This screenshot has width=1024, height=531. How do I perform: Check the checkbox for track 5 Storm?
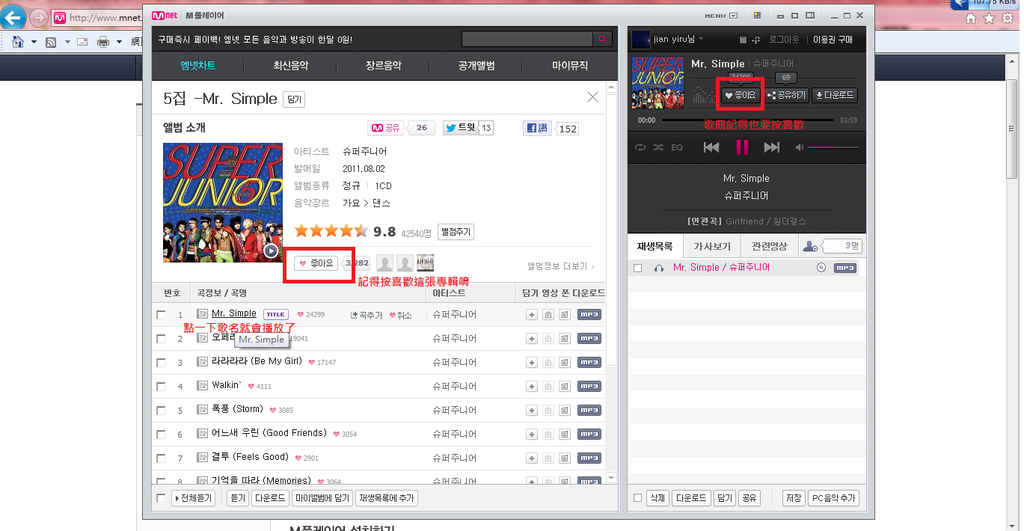tap(161, 410)
